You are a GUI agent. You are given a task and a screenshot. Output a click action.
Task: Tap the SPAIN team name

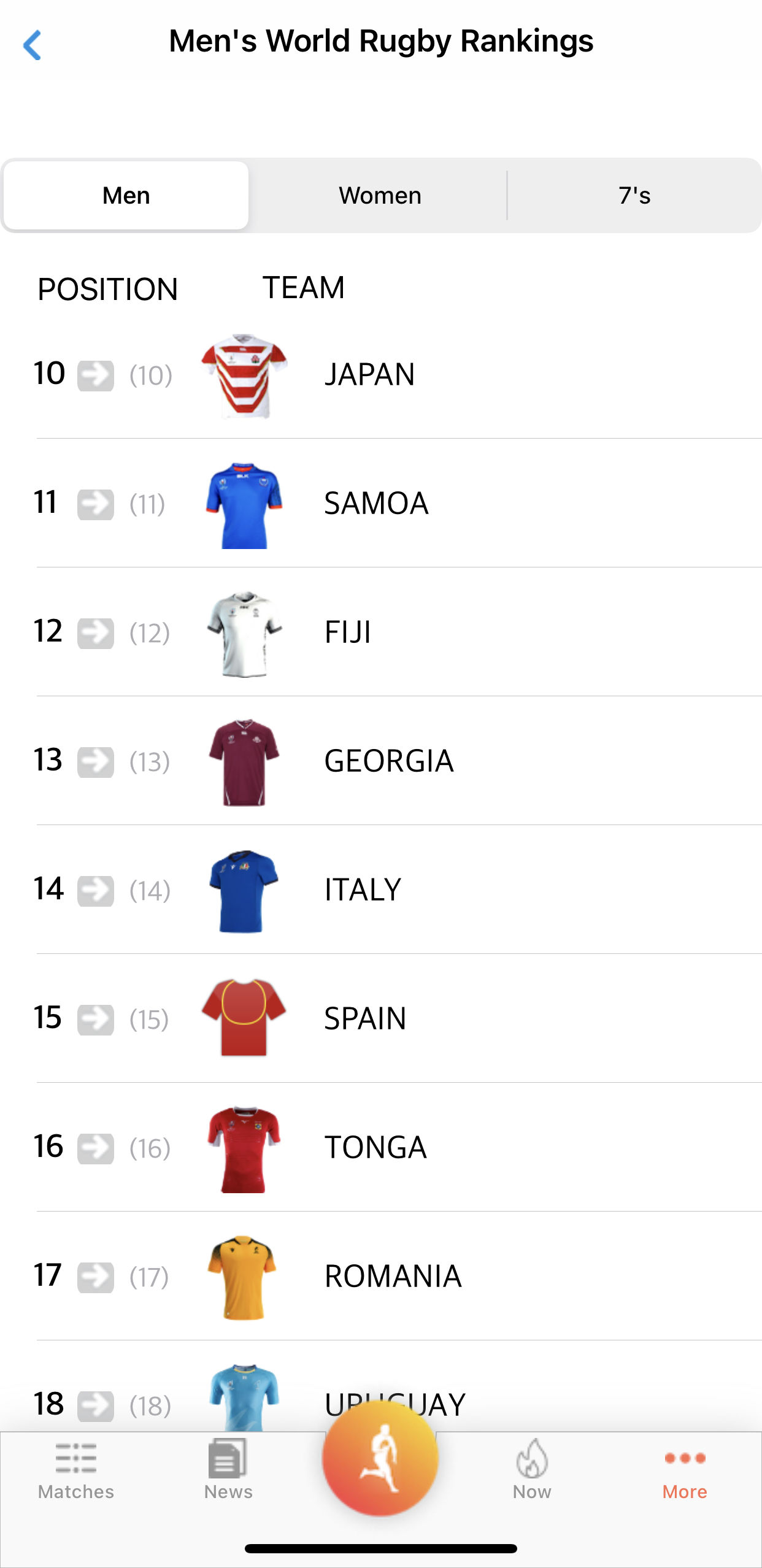pyautogui.click(x=365, y=1019)
